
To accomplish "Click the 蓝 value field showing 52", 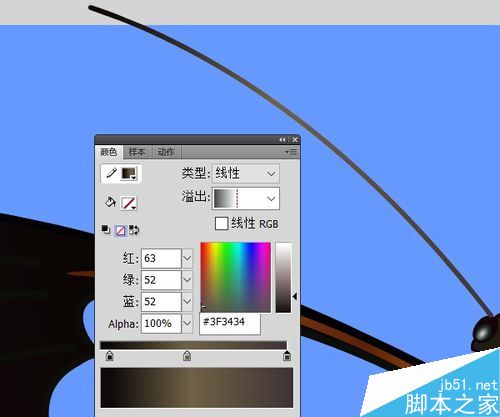I will tap(161, 302).
